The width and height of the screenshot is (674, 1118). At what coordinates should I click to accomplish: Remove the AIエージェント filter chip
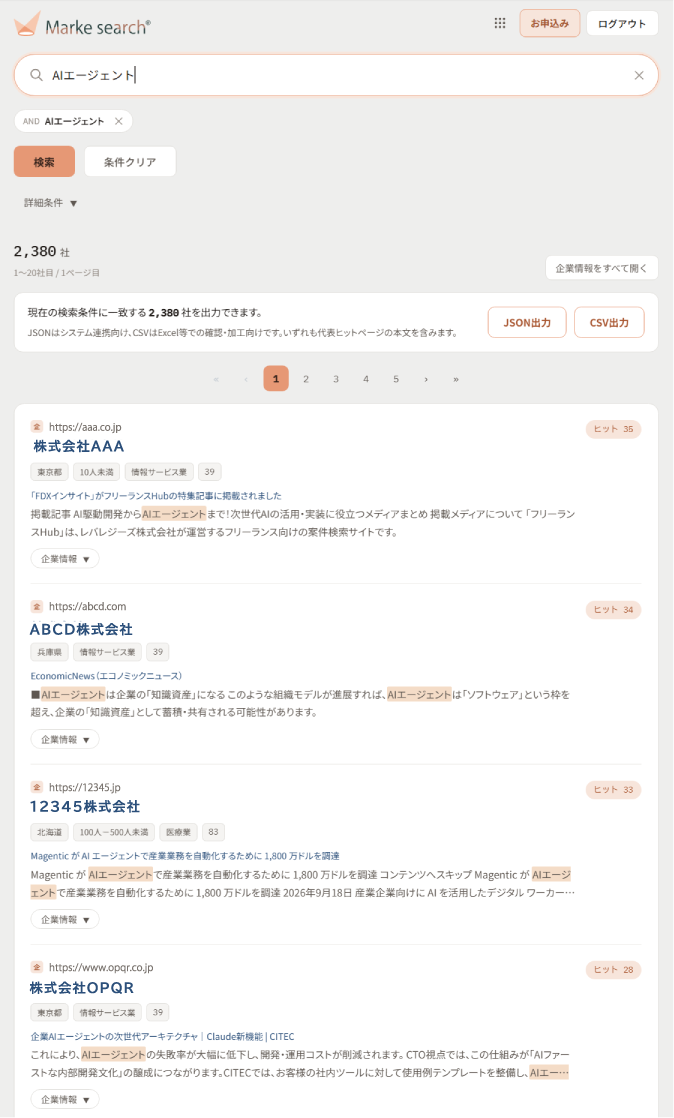tap(118, 121)
